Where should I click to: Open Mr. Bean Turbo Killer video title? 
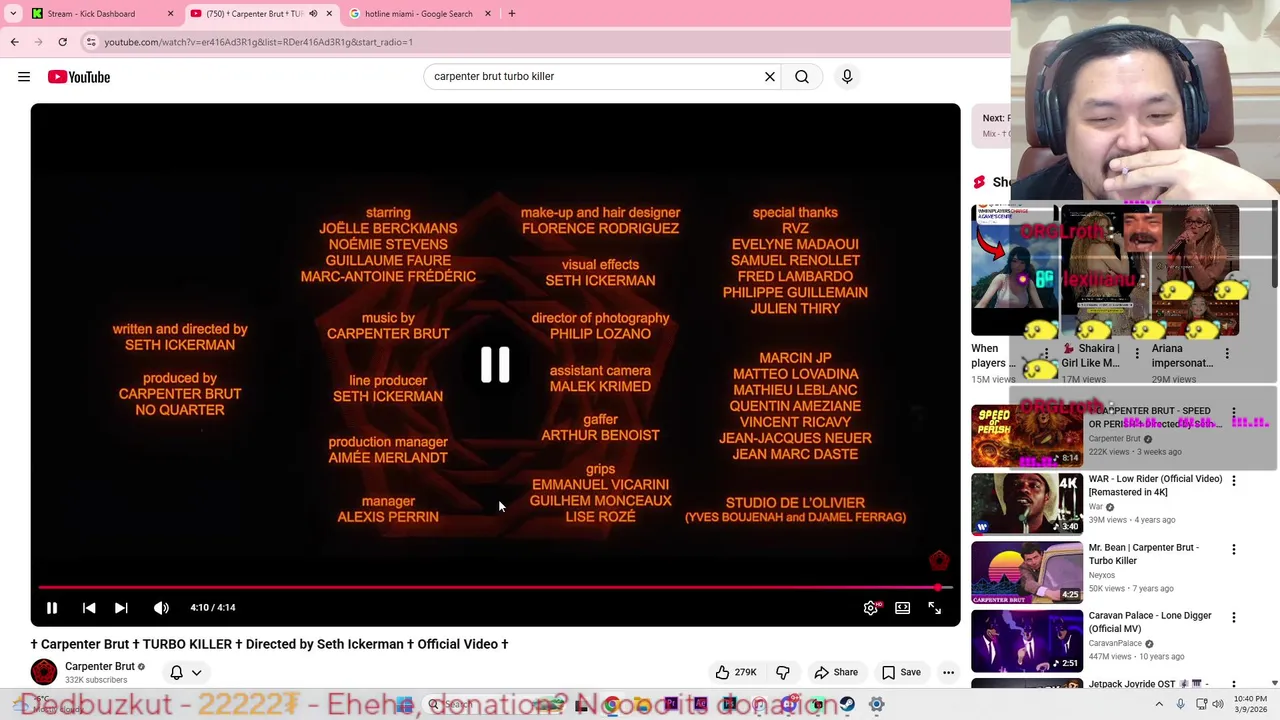click(x=1144, y=554)
